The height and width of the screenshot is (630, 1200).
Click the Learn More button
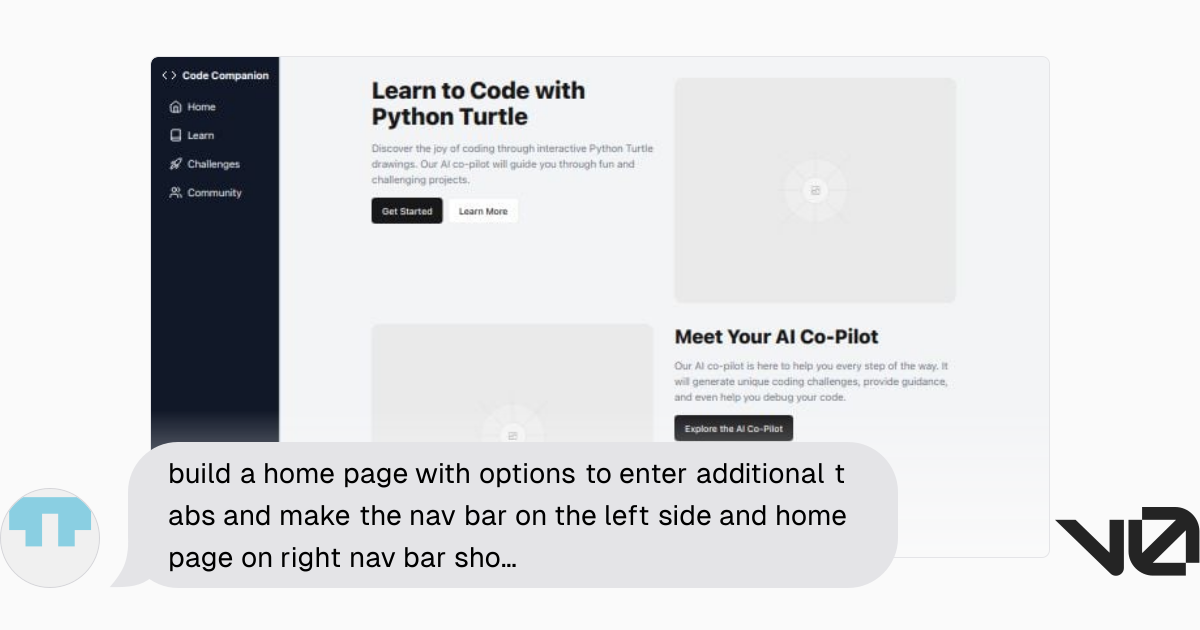tap(483, 211)
